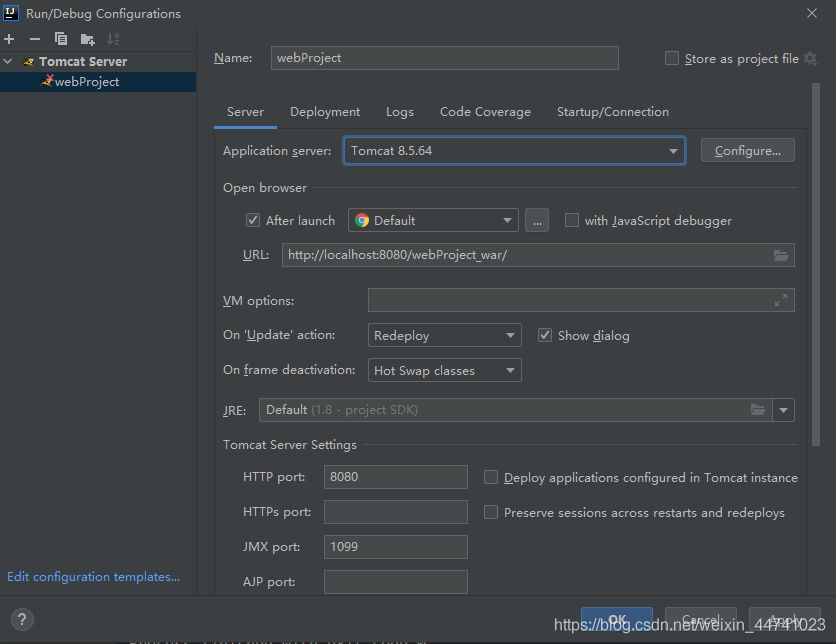Open On frame deactivation Hot Swap classes dropdown
This screenshot has width=836, height=644.
click(445, 371)
